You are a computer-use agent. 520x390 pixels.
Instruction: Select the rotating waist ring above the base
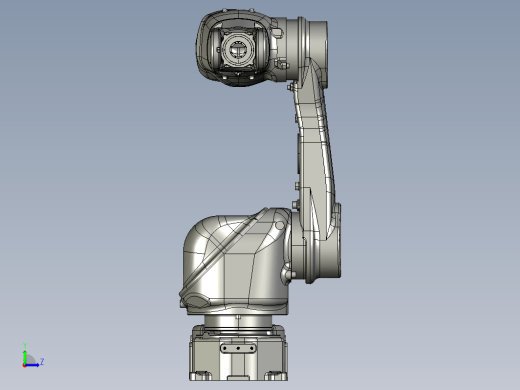238,322
